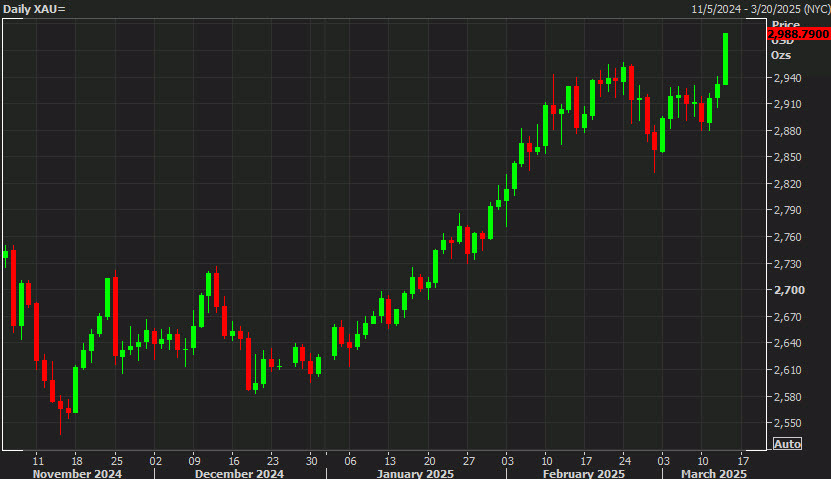This screenshot has width=831, height=479.
Task: Click the 03 date tick in March
Action: click(x=664, y=460)
